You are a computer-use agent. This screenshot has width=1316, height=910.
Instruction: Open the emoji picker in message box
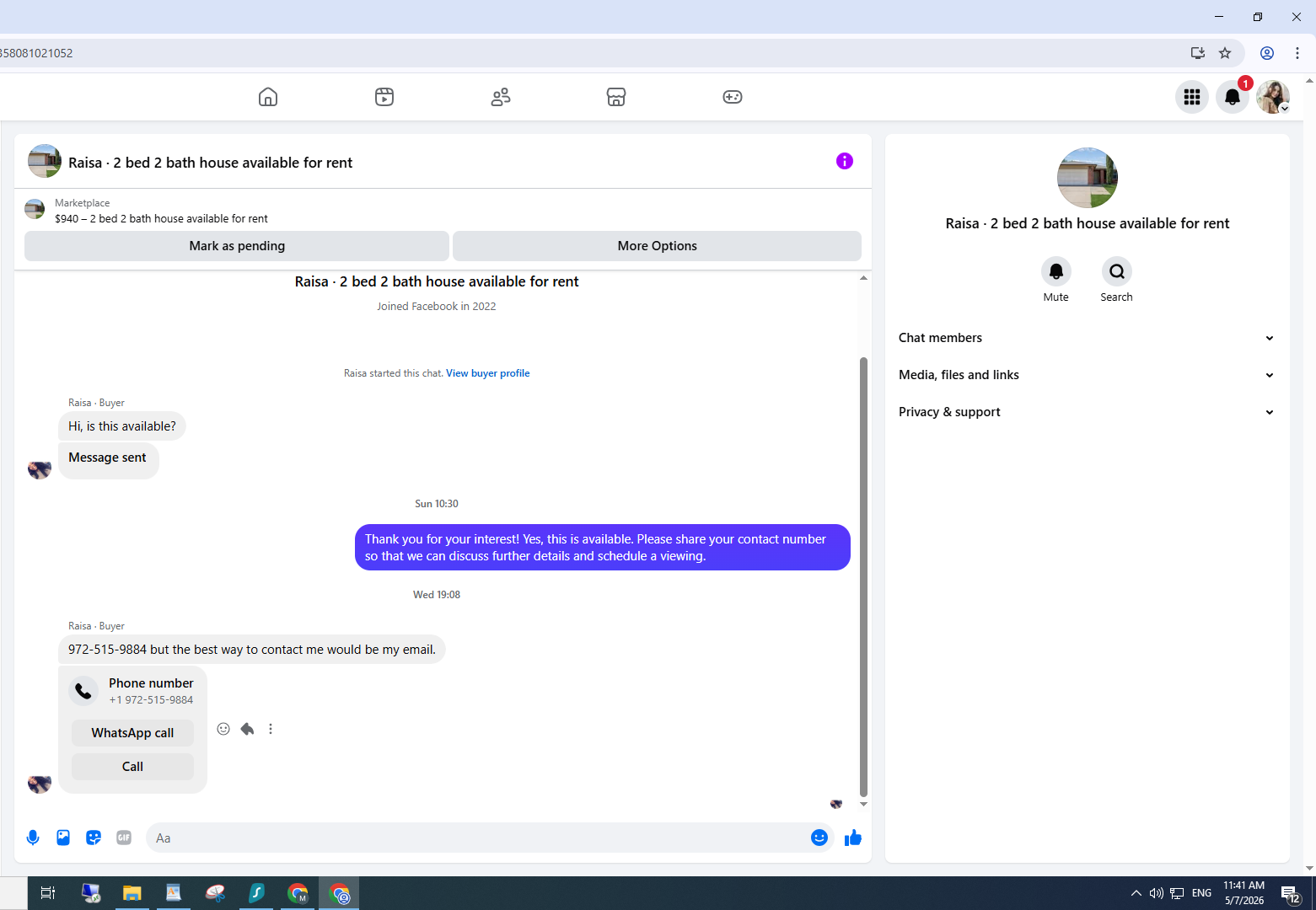819,838
